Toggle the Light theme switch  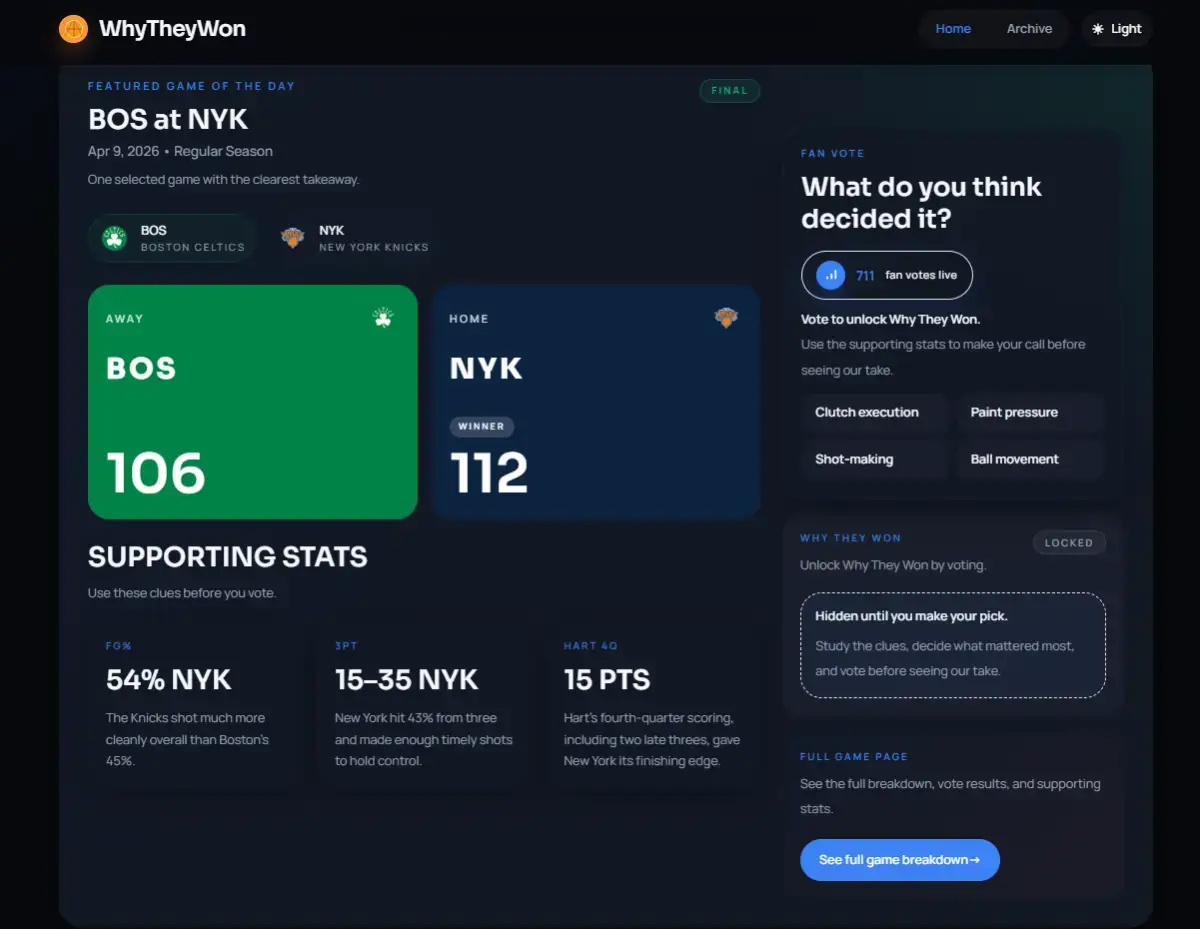pyautogui.click(x=1117, y=29)
